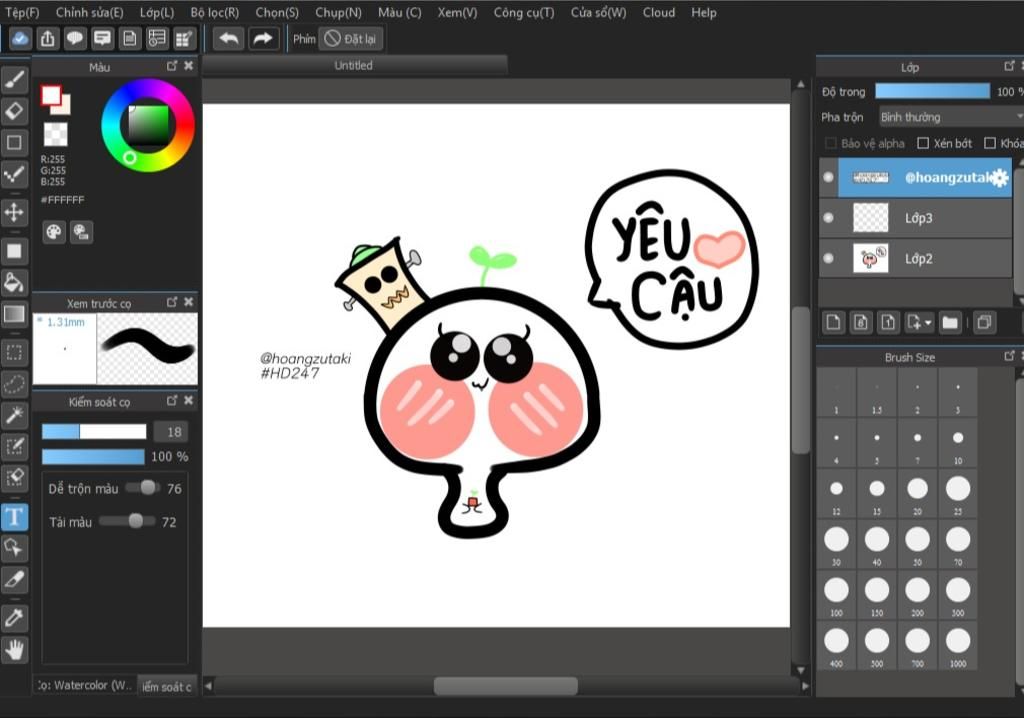Select the Lớp3 layer row
This screenshot has width=1024, height=718.
click(x=915, y=218)
